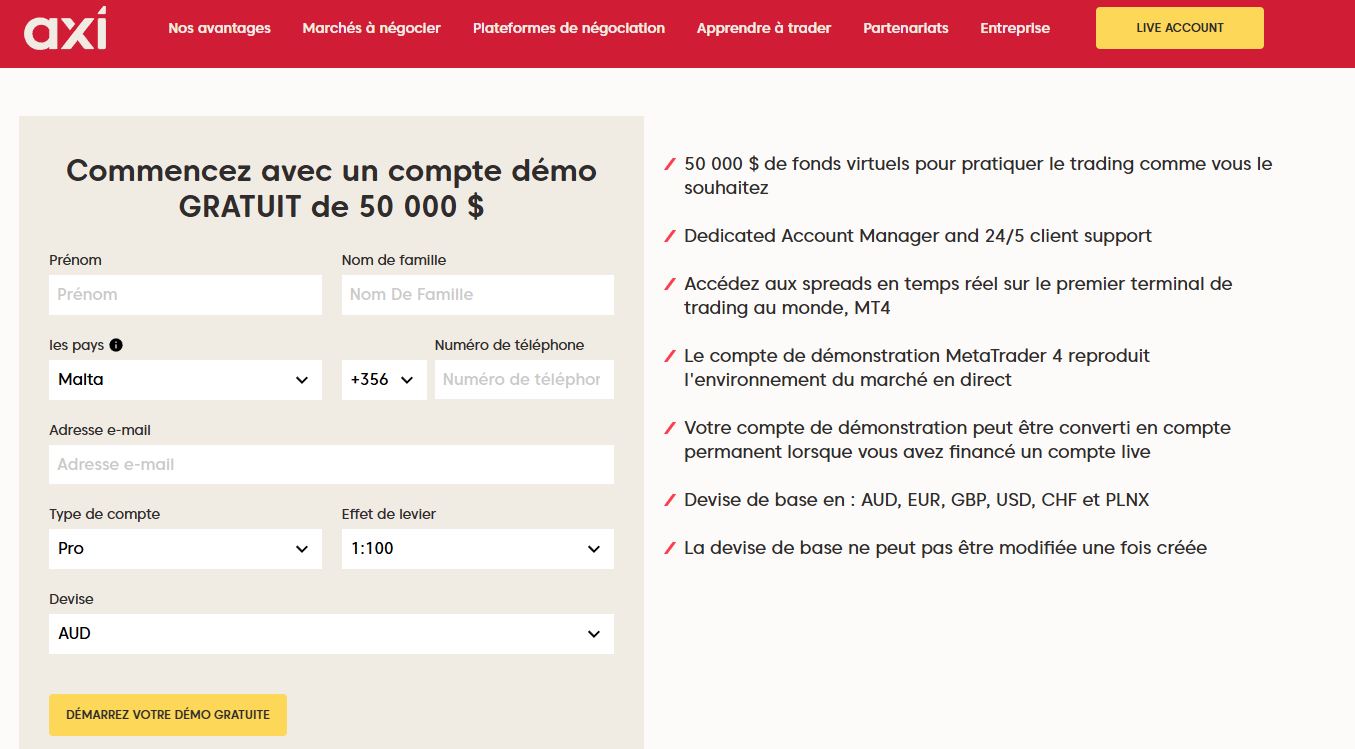The width and height of the screenshot is (1355, 749).
Task: Open the Nos avantages menu
Action: [218, 28]
